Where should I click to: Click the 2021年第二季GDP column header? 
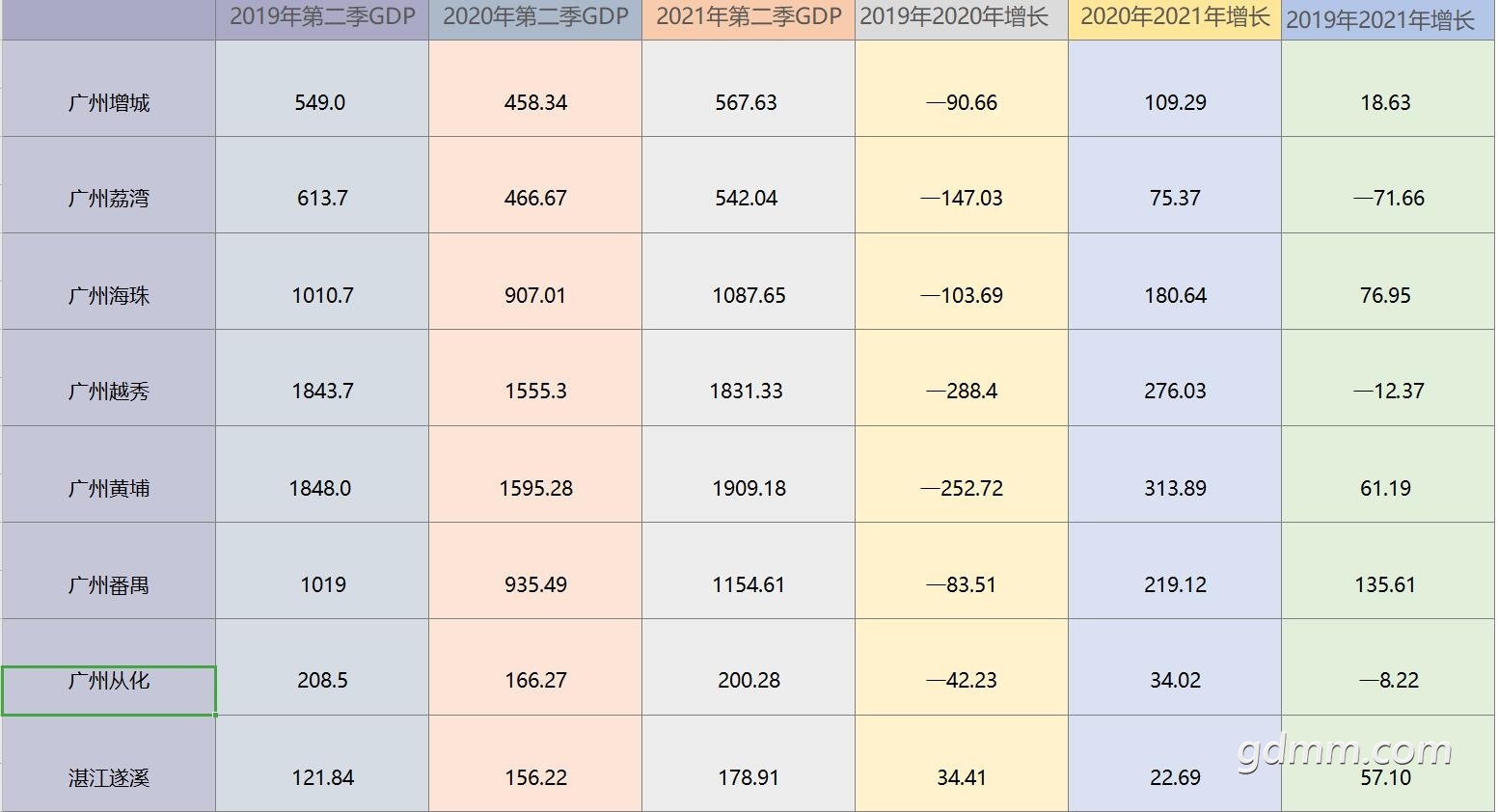click(x=749, y=19)
